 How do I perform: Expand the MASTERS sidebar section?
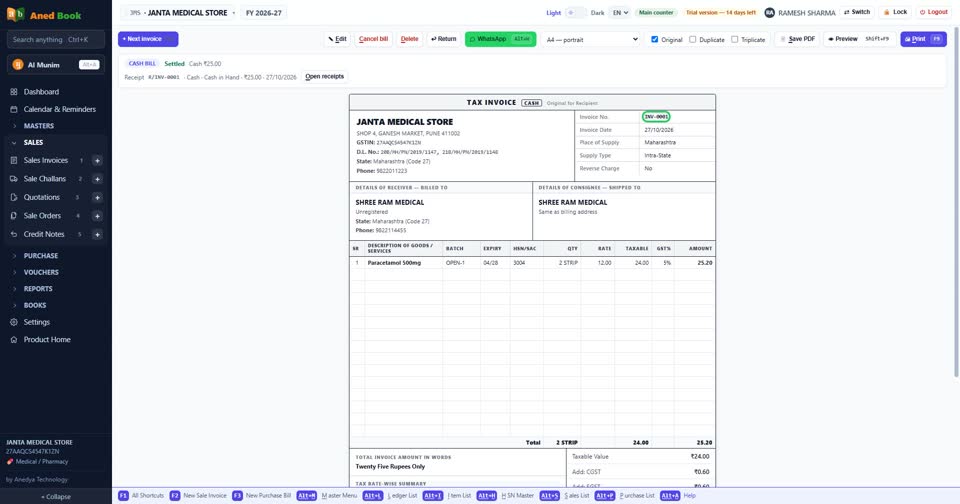(x=39, y=126)
